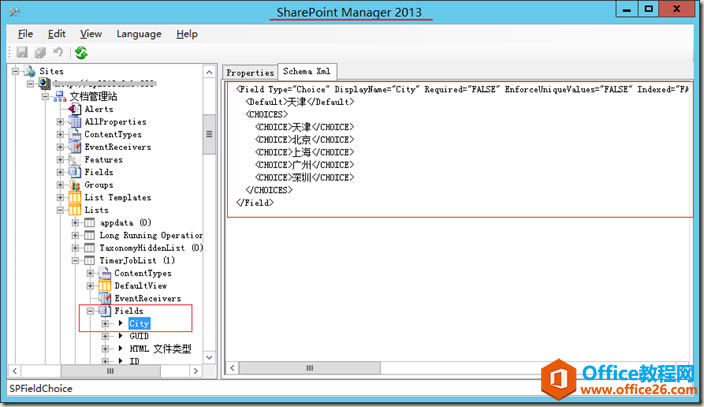Expand the appdata list node
Viewport: 704px width, 407px height.
point(75,222)
